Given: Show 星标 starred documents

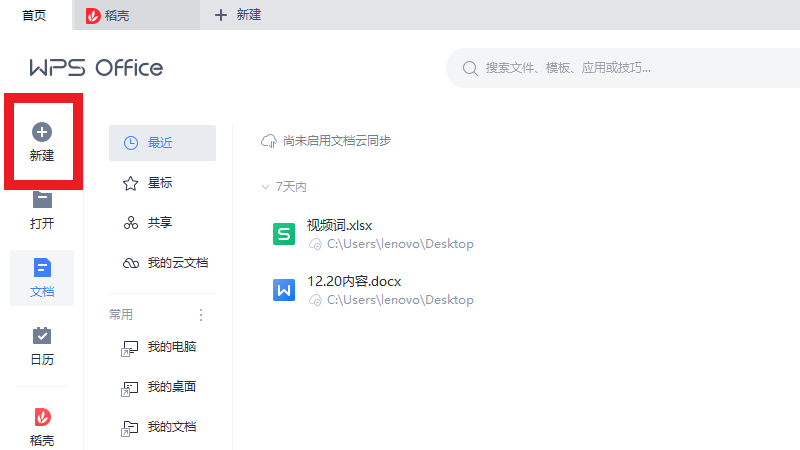Looking at the screenshot, I should (161, 183).
